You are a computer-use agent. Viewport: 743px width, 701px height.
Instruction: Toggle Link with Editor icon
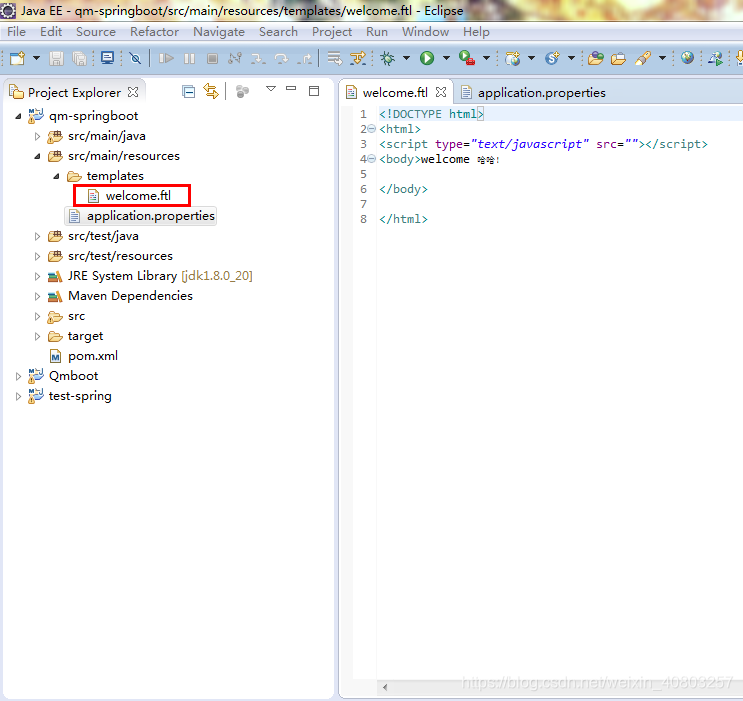tap(211, 91)
